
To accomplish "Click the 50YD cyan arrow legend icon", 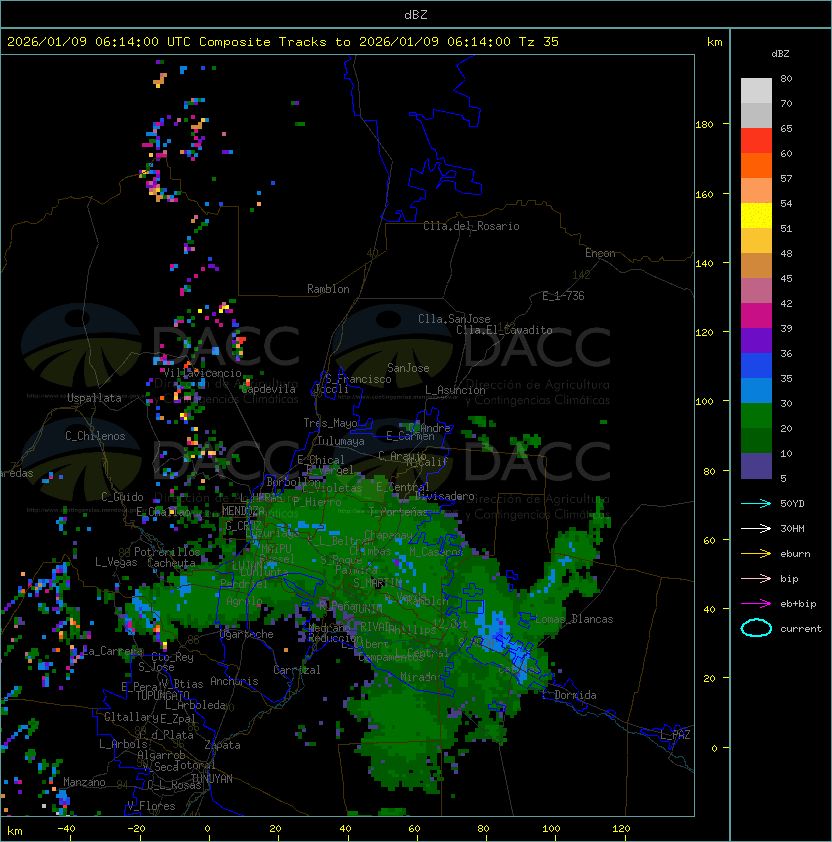I will [x=756, y=504].
